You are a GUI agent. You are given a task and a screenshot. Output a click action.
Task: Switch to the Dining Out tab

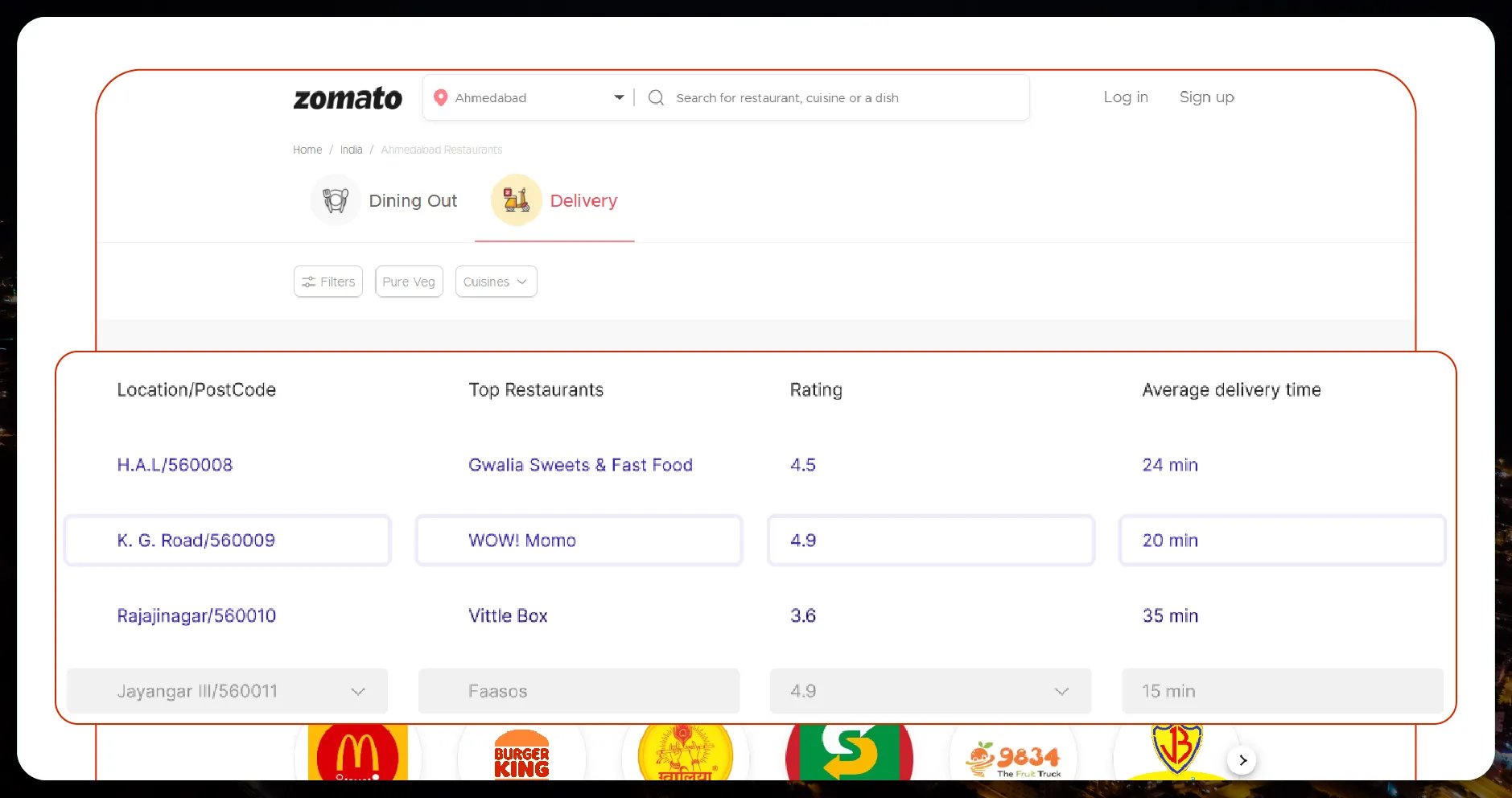coord(412,201)
